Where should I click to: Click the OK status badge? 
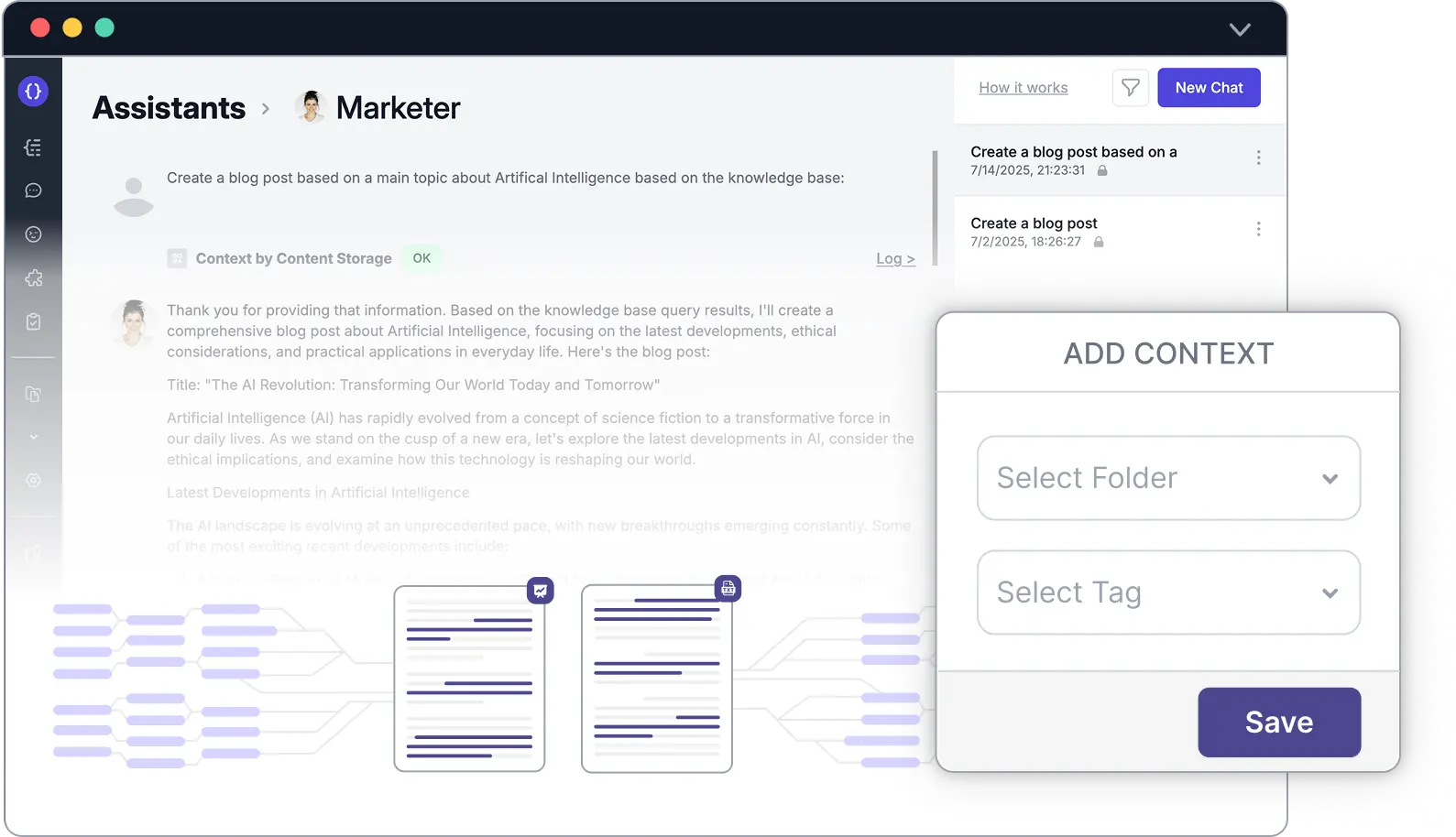[421, 258]
